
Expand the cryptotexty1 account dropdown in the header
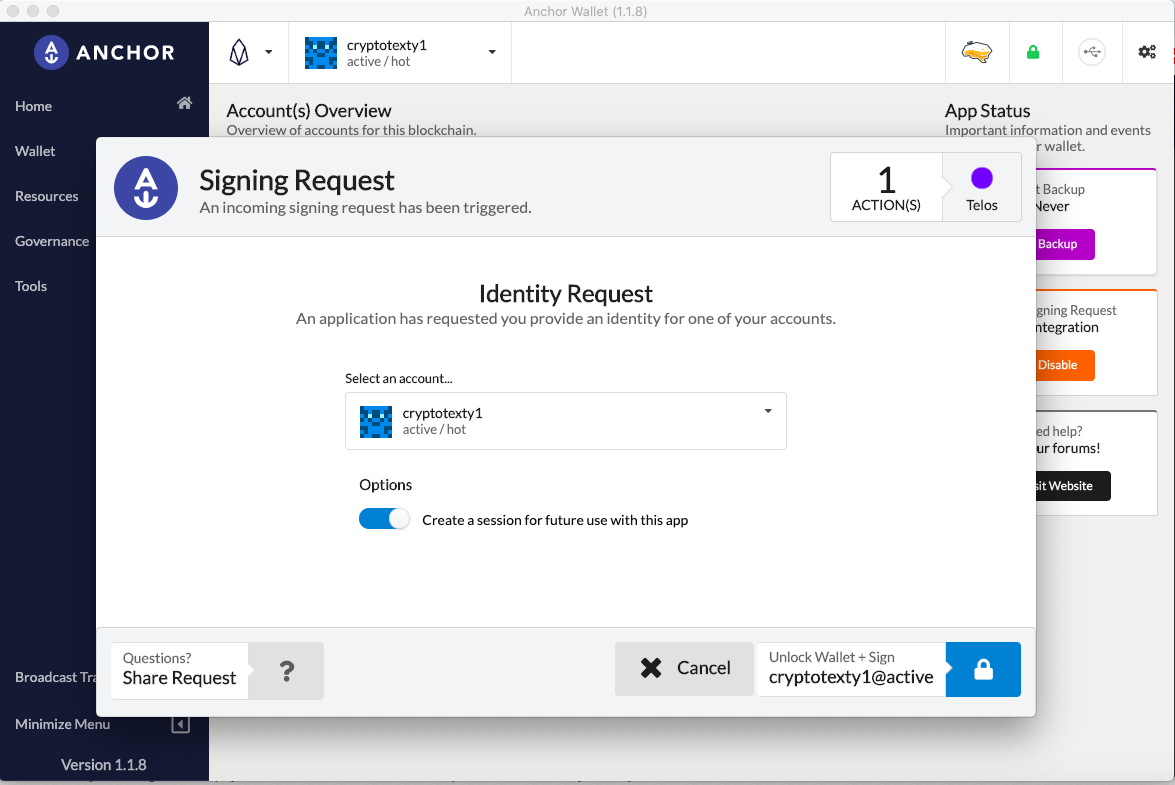(x=400, y=52)
